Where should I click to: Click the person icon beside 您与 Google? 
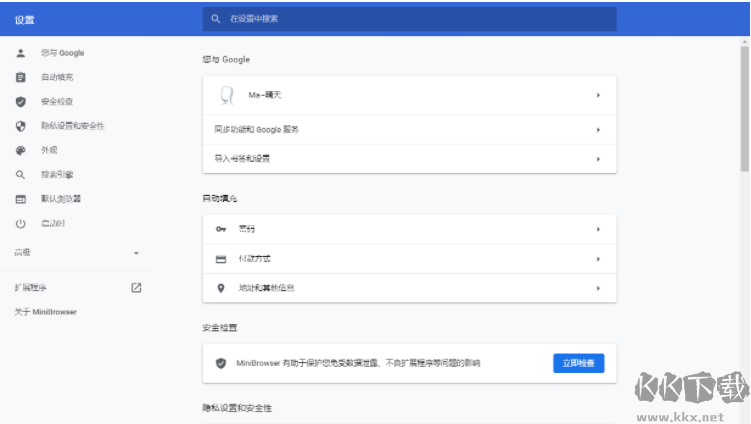pyautogui.click(x=20, y=53)
